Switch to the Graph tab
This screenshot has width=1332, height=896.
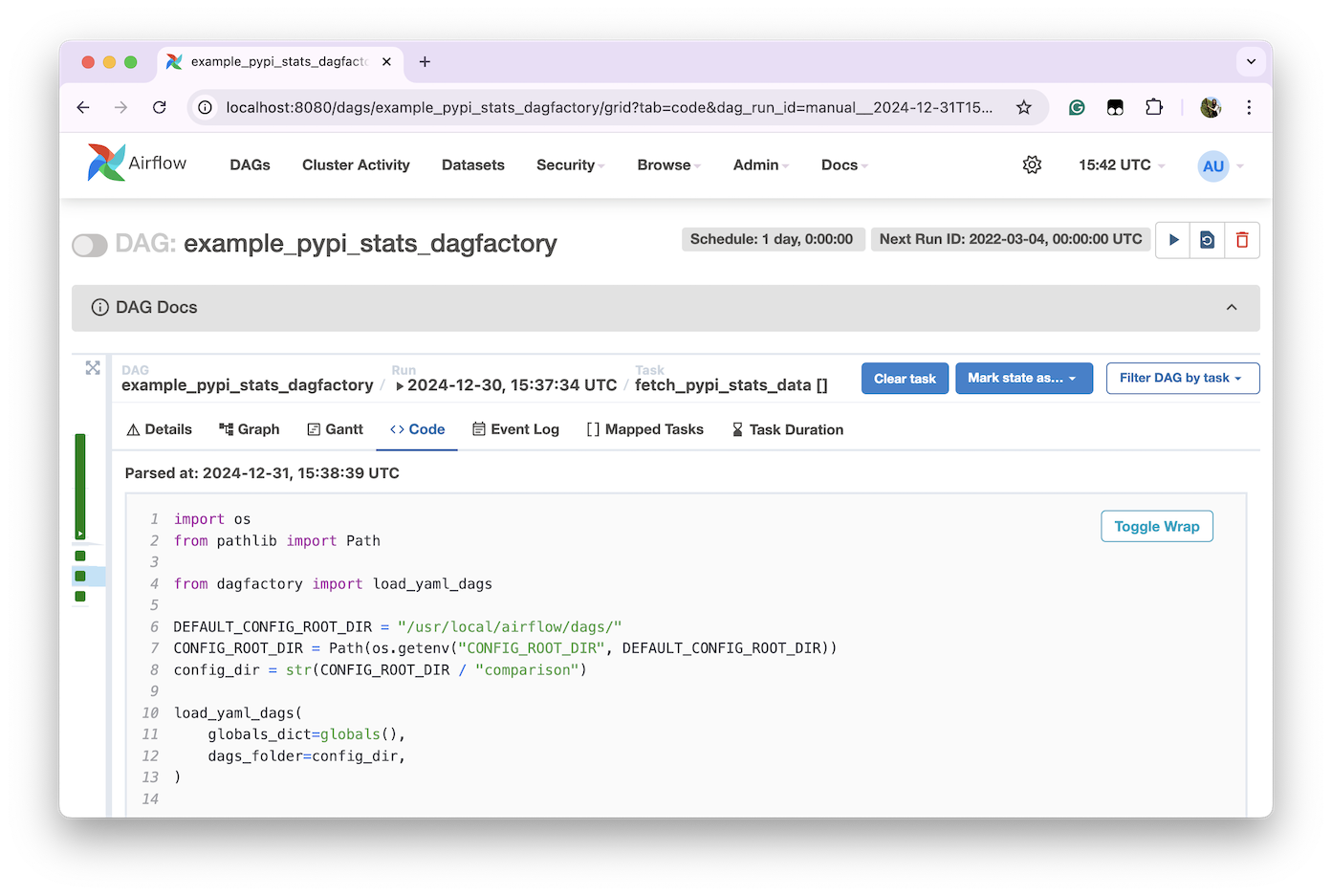coord(250,429)
